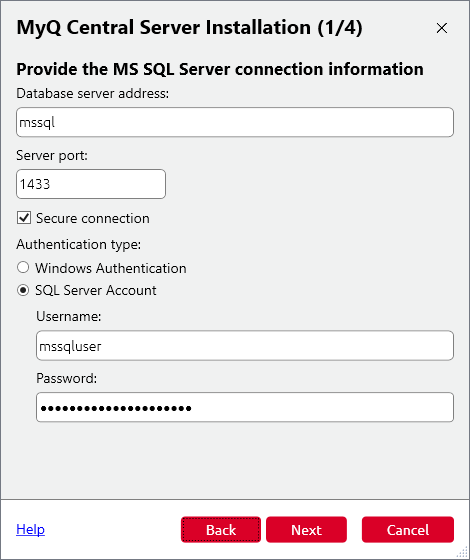Proceed with the Next button
470x560 pixels.
tap(306, 530)
